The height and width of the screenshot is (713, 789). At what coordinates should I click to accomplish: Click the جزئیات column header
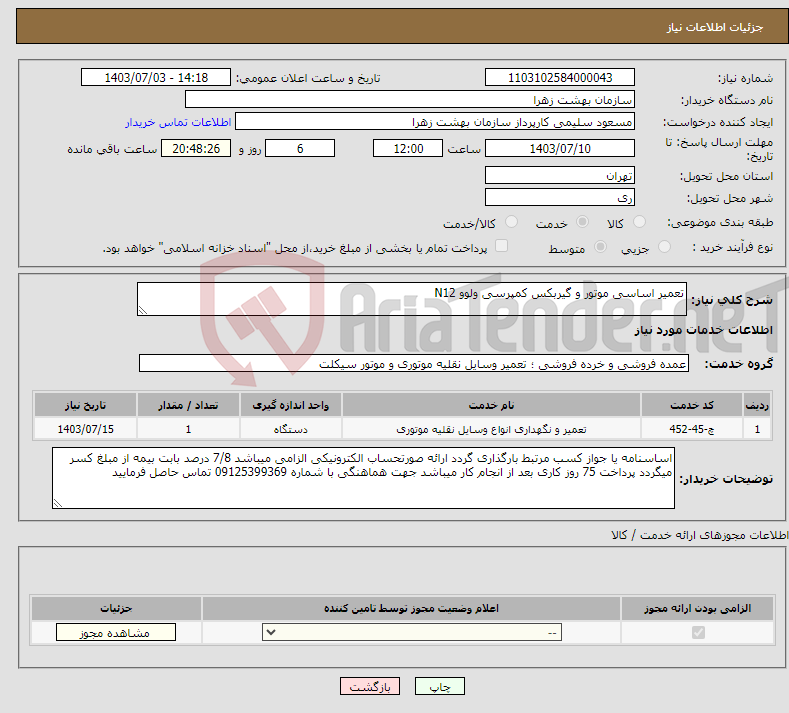pyautogui.click(x=116, y=608)
